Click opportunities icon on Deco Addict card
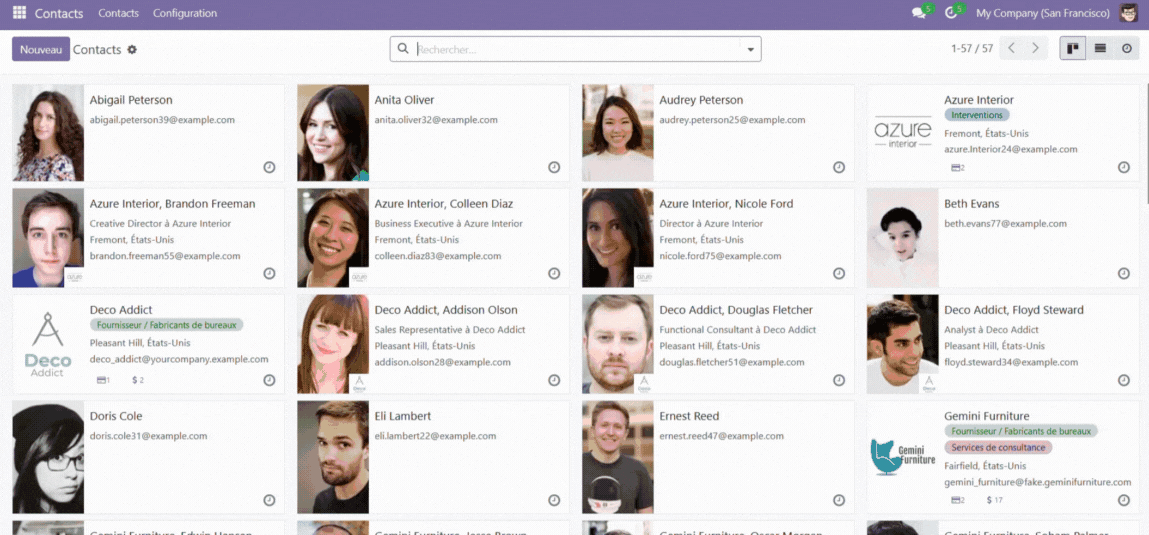The width and height of the screenshot is (1149, 535). click(x=103, y=380)
